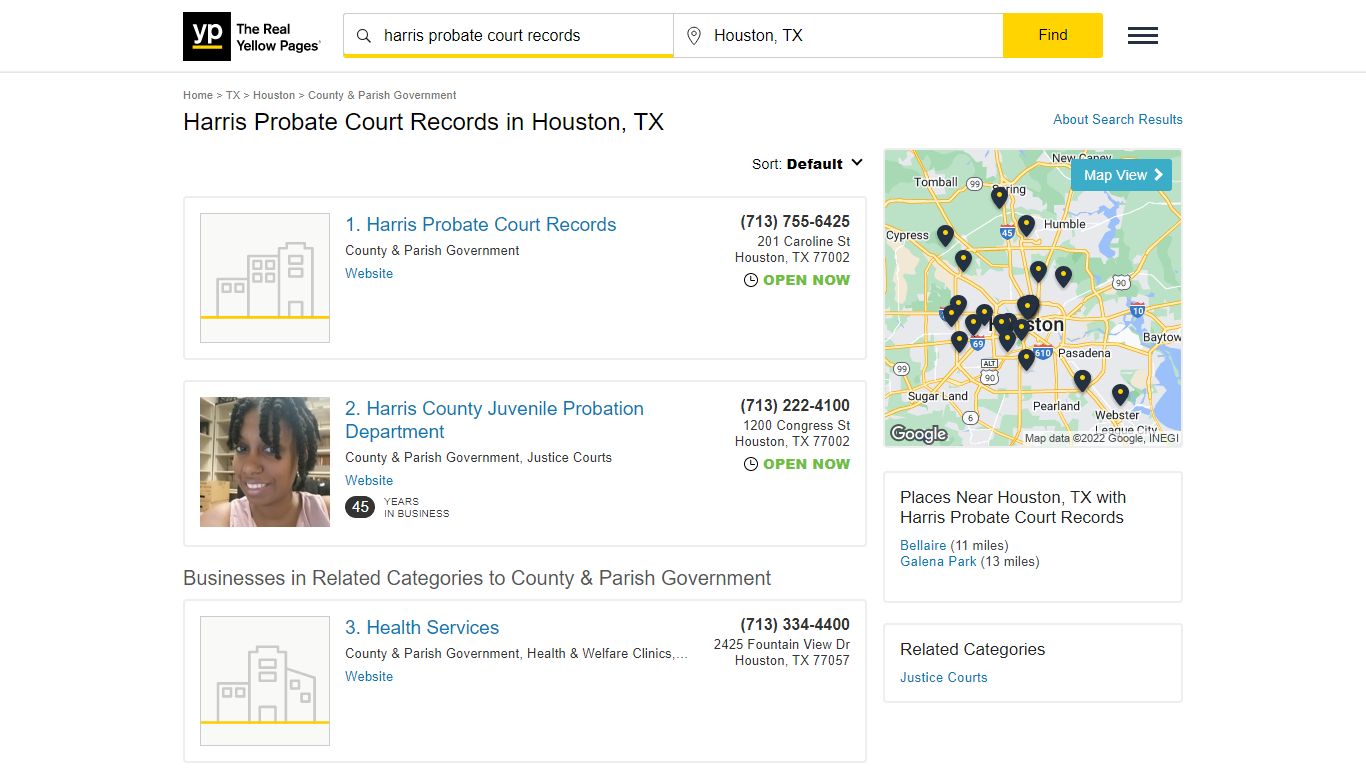Start the search with the Find button
The image size is (1366, 768).
[1053, 35]
